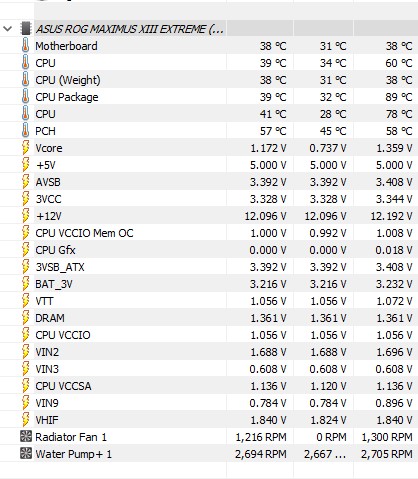Viewport: 418px width, 479px height.
Task: Click the motherboard chip icon in the header row
Action: 26,29
